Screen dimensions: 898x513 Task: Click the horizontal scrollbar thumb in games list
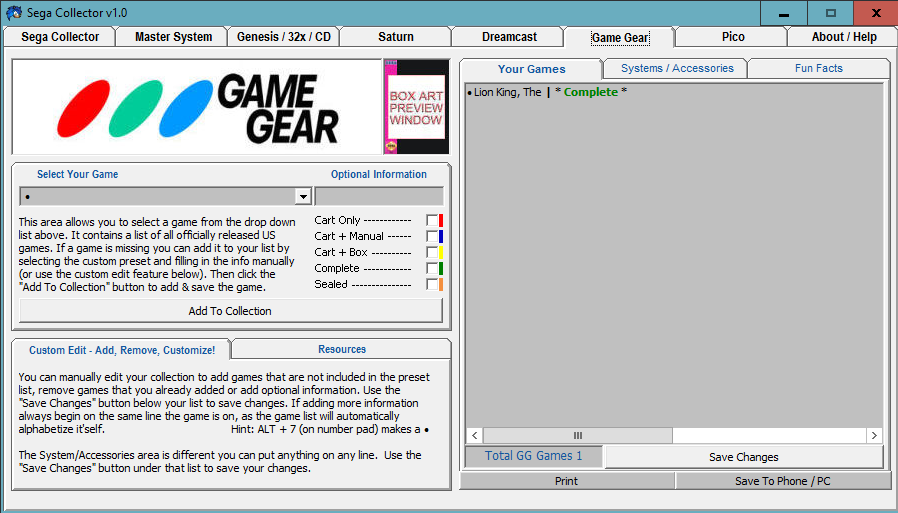[x=577, y=436]
